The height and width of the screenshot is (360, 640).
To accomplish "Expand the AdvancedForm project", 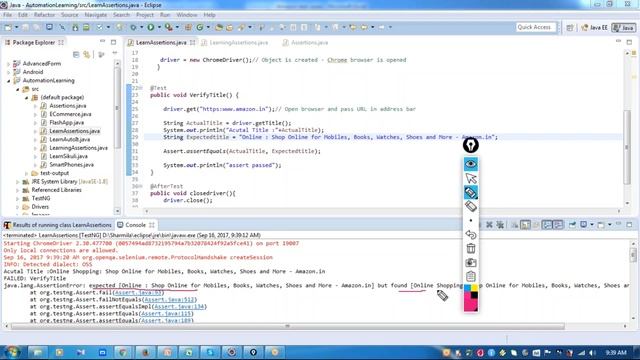I will pyautogui.click(x=9, y=64).
